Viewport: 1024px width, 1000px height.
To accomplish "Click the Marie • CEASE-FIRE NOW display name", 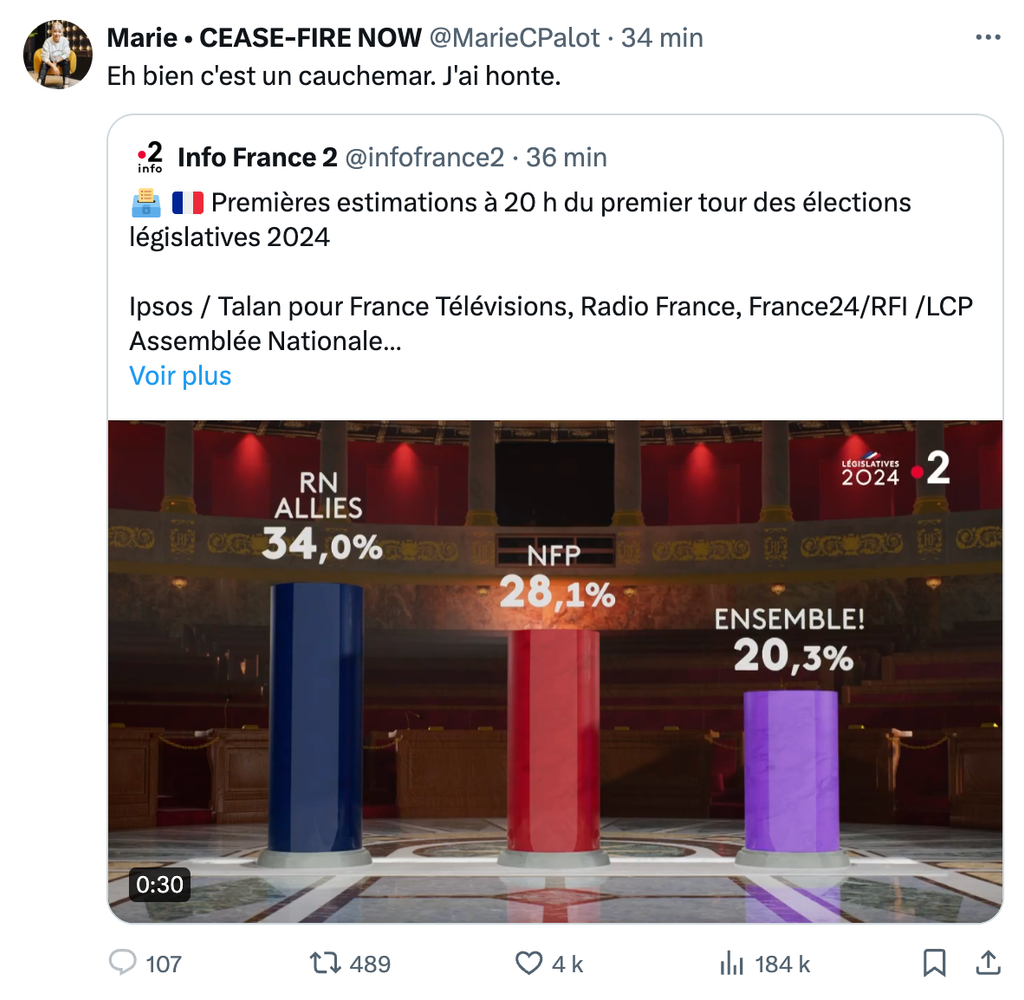I will coord(264,38).
